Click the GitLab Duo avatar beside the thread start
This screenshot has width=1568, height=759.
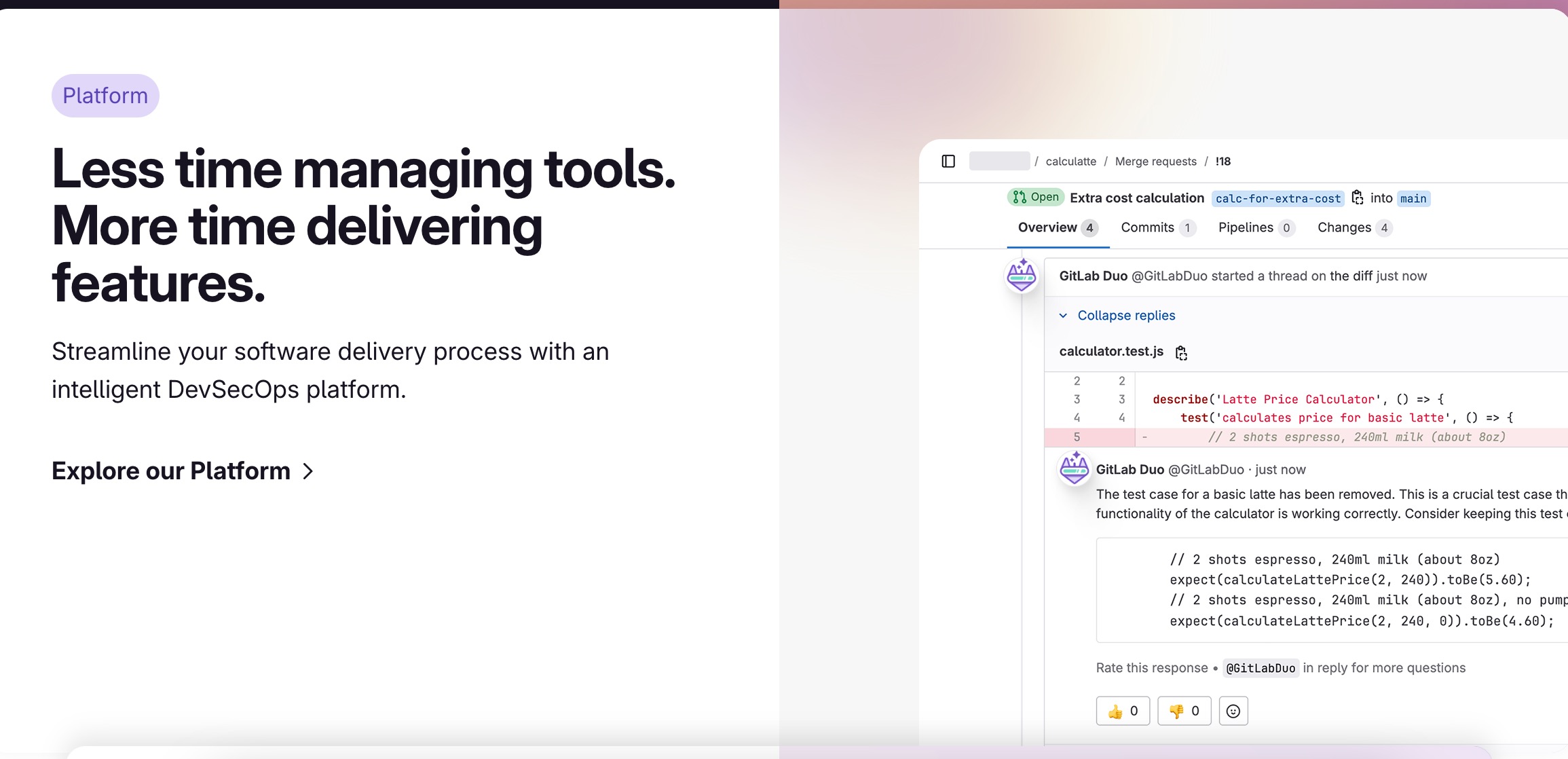(x=1022, y=276)
